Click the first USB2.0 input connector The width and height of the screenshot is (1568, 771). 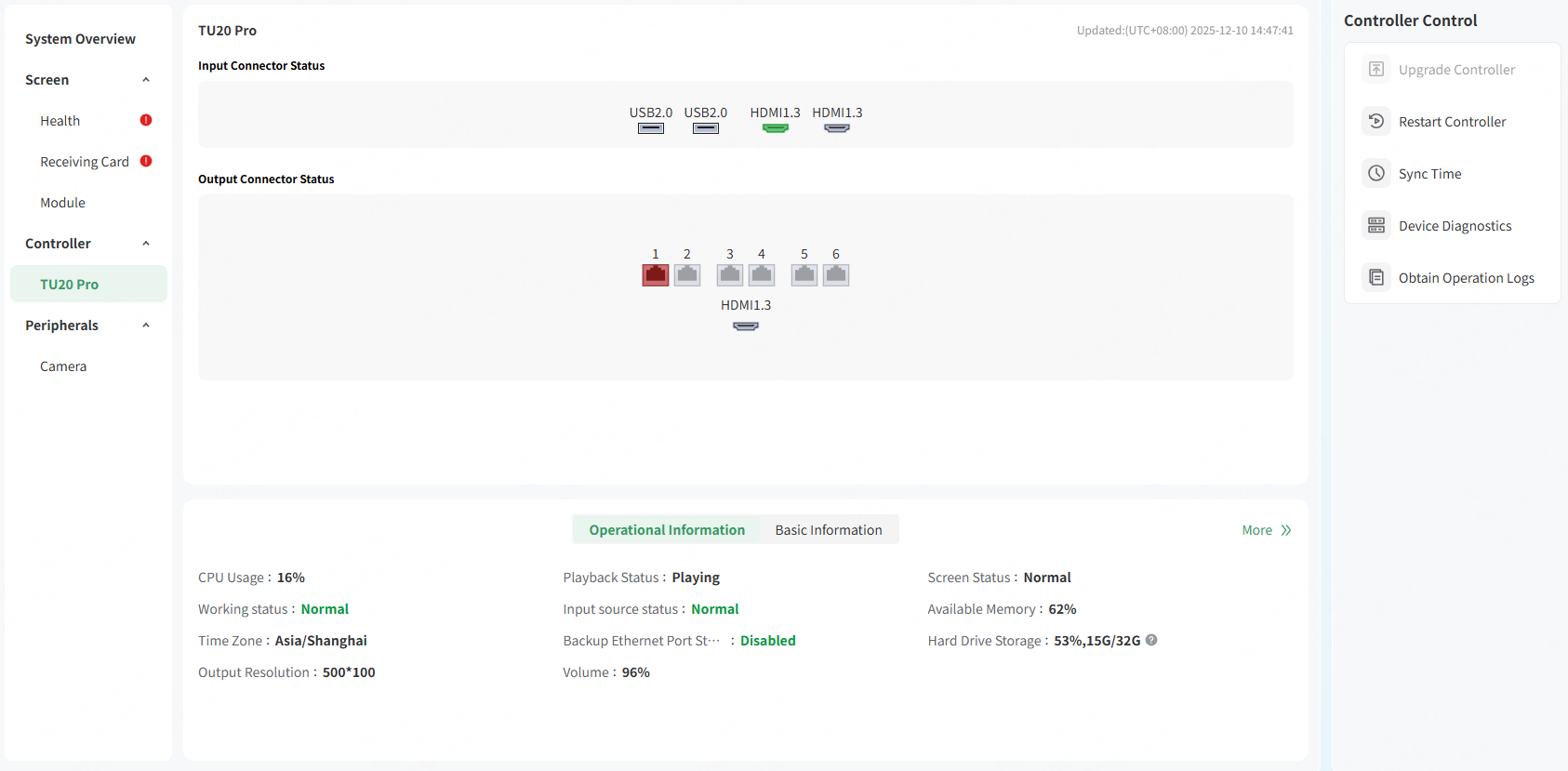[651, 128]
